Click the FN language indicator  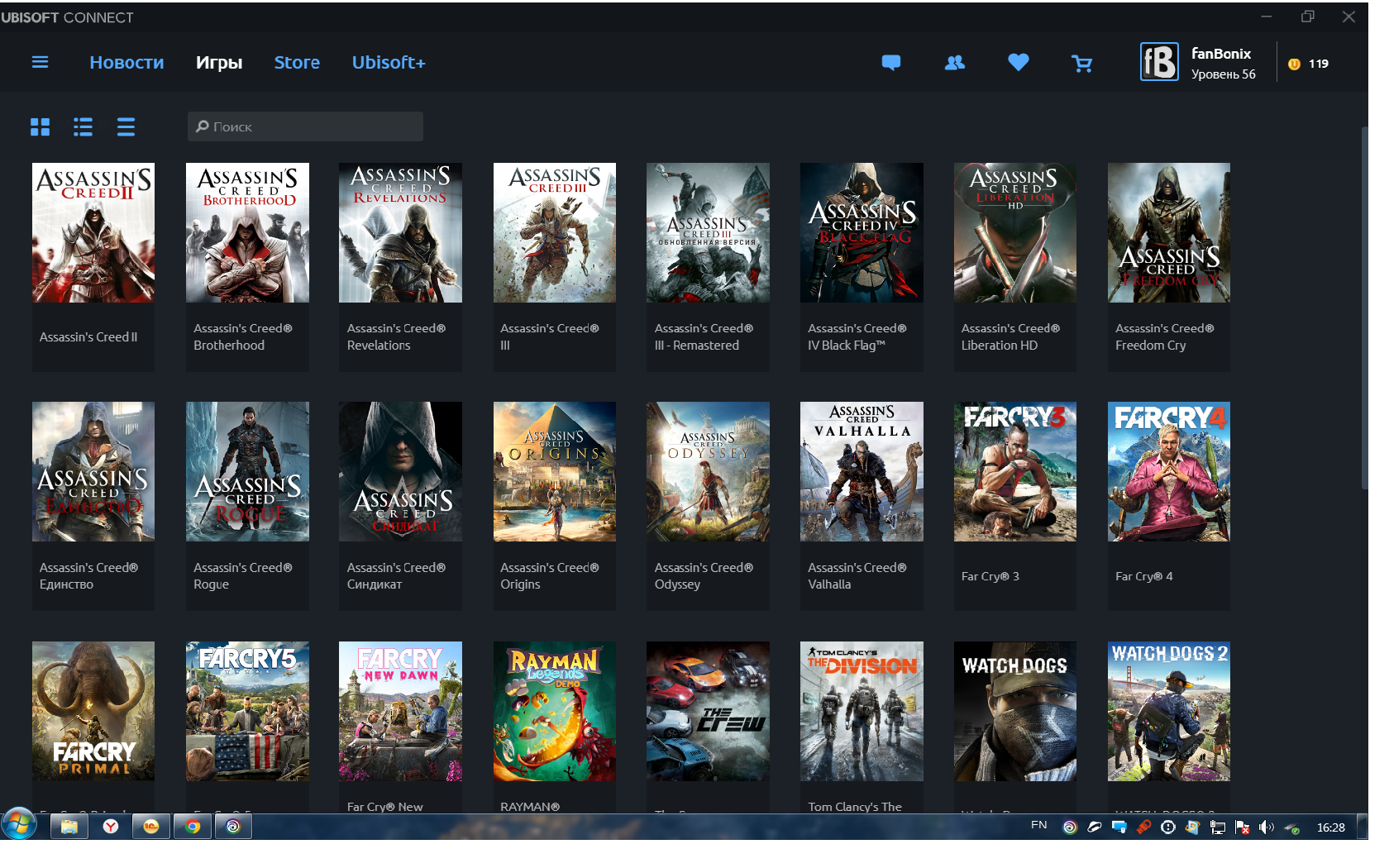click(x=1039, y=825)
